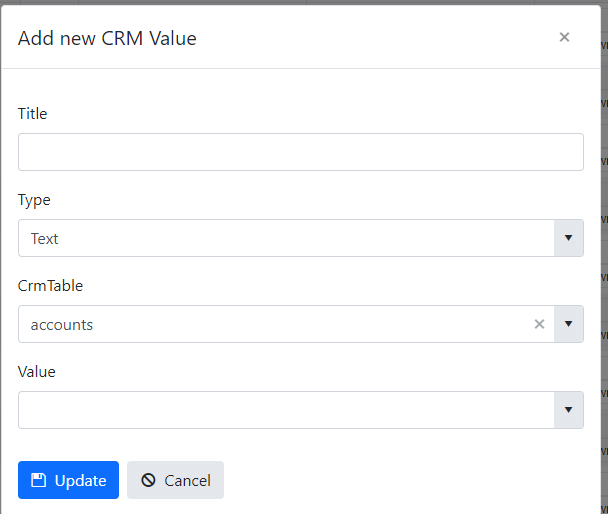The image size is (608, 514).
Task: Click the ban icon on Cancel
Action: (148, 480)
